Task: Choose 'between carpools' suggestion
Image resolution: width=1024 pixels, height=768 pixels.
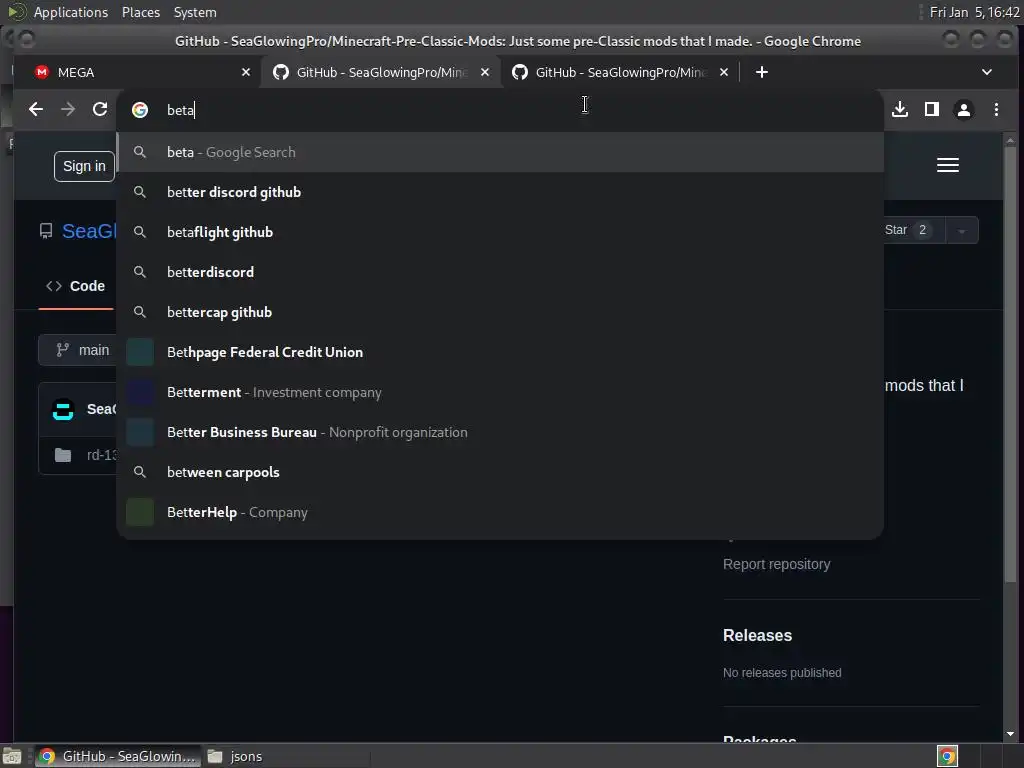Action: pyautogui.click(x=500, y=472)
